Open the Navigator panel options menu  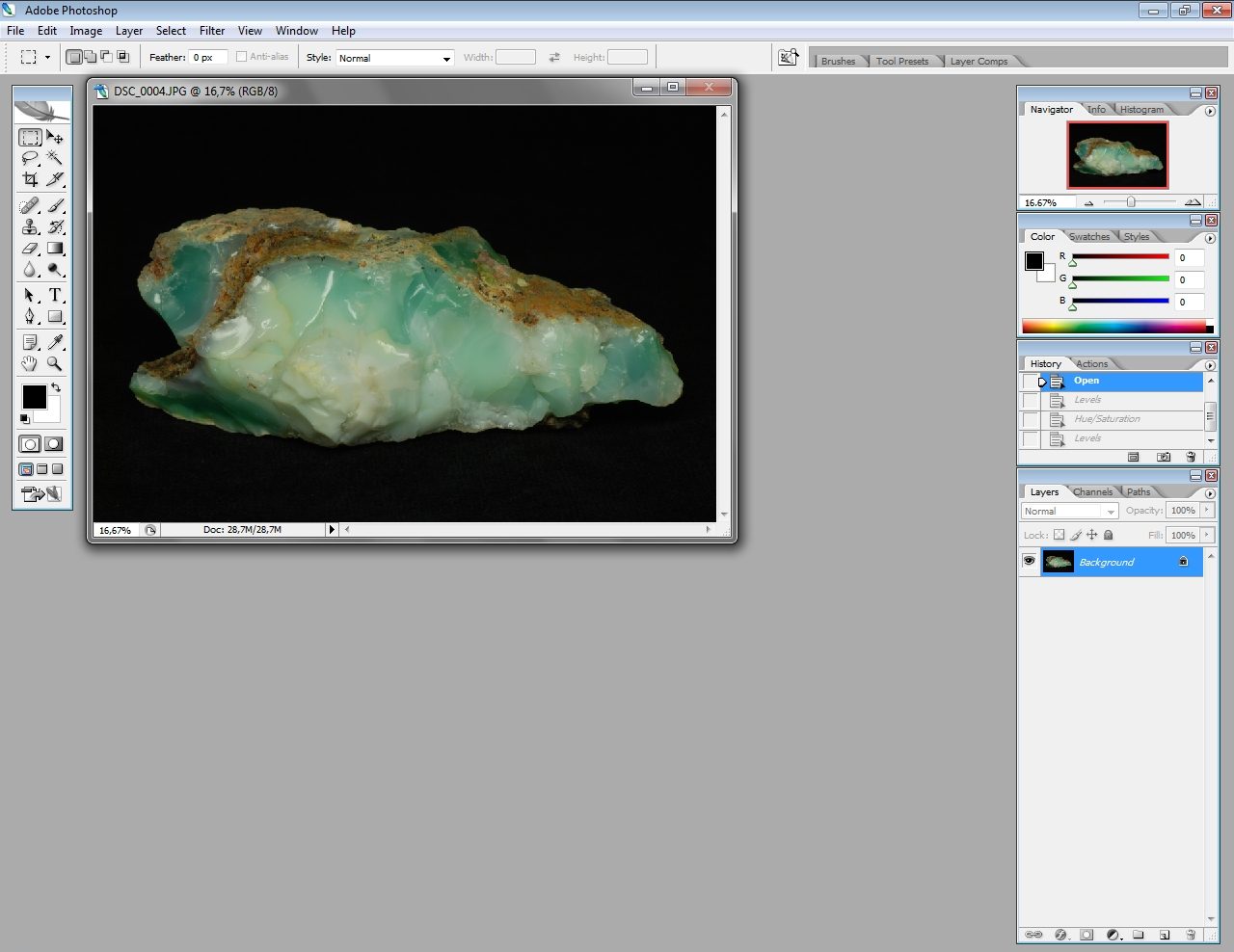tap(1210, 111)
